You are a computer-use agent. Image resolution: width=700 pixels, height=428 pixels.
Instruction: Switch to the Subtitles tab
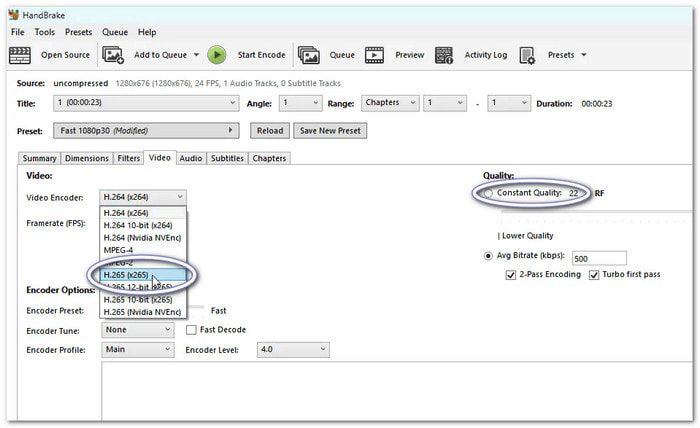(x=227, y=158)
